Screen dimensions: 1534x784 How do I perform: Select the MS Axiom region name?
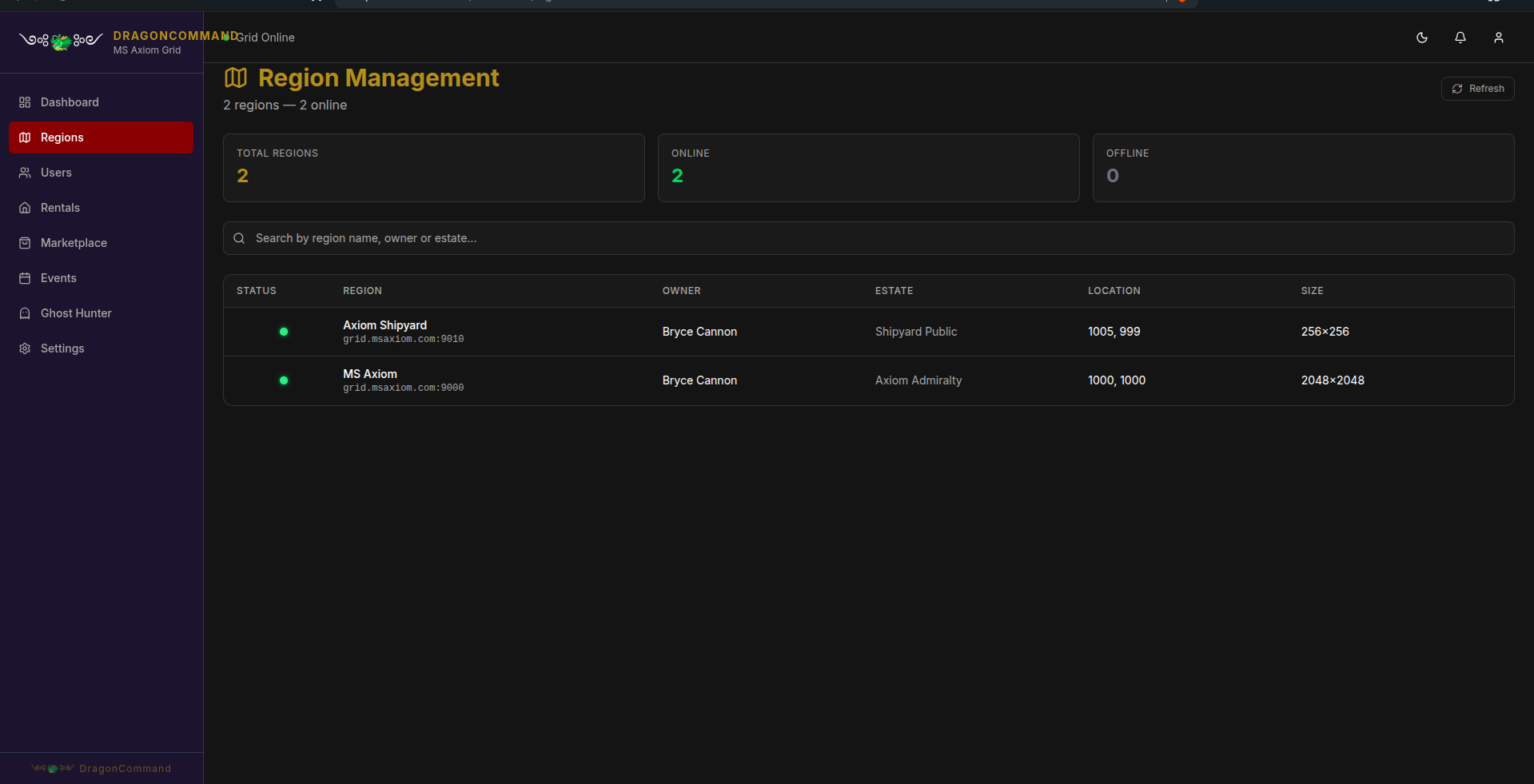point(370,374)
